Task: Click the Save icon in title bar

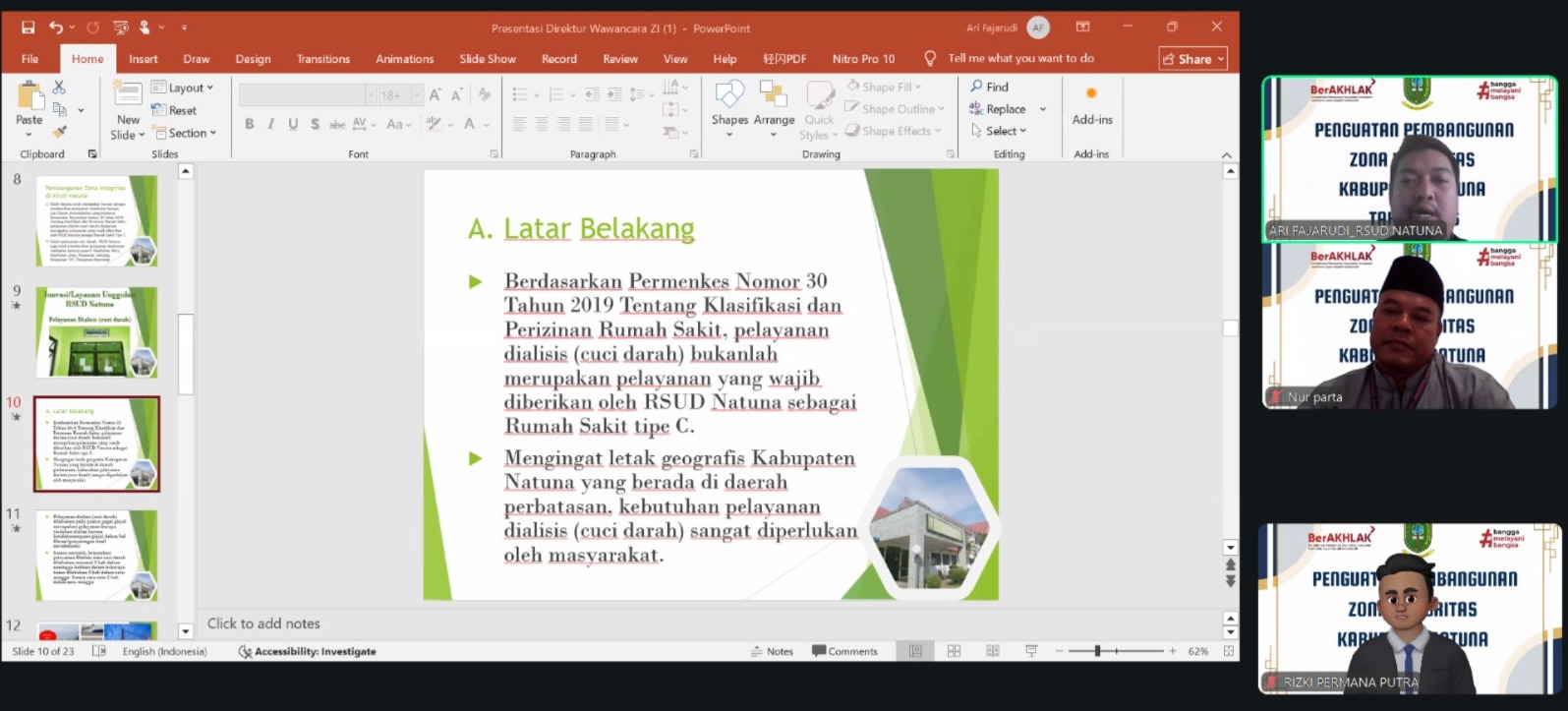Action: [29, 28]
